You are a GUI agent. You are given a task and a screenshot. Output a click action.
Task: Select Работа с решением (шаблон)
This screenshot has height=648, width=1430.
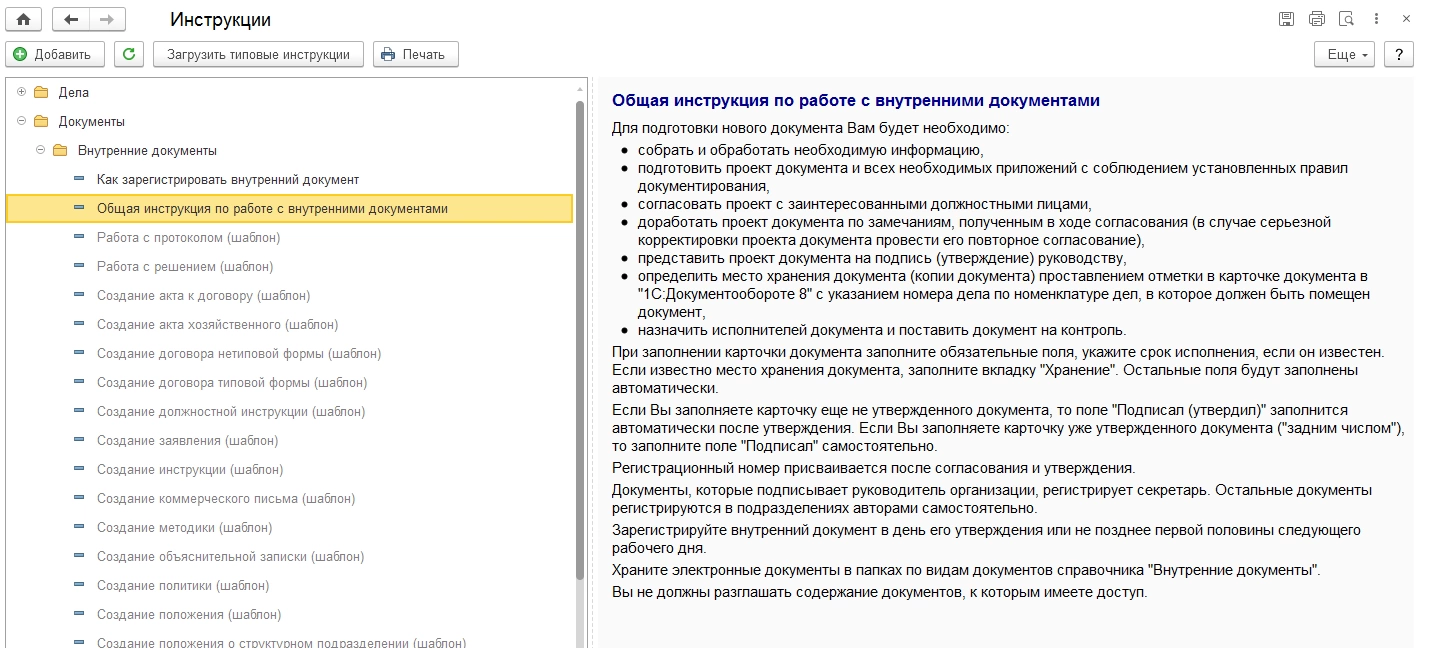(x=185, y=266)
